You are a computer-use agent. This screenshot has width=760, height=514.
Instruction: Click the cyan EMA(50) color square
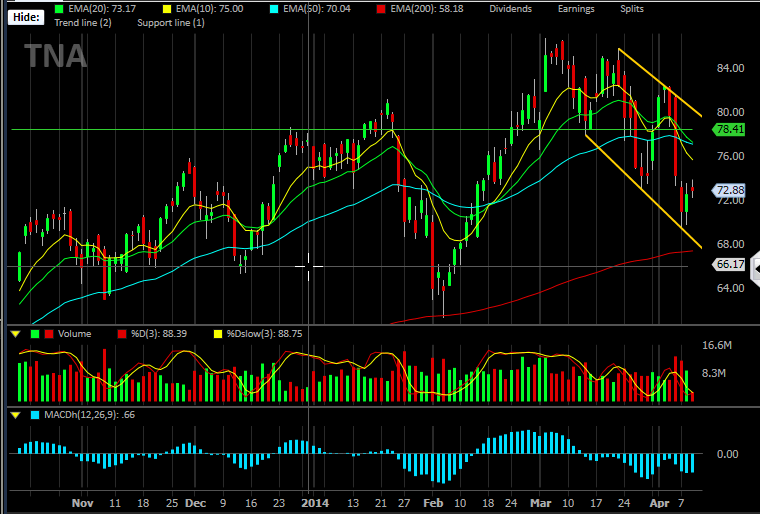tap(274, 9)
